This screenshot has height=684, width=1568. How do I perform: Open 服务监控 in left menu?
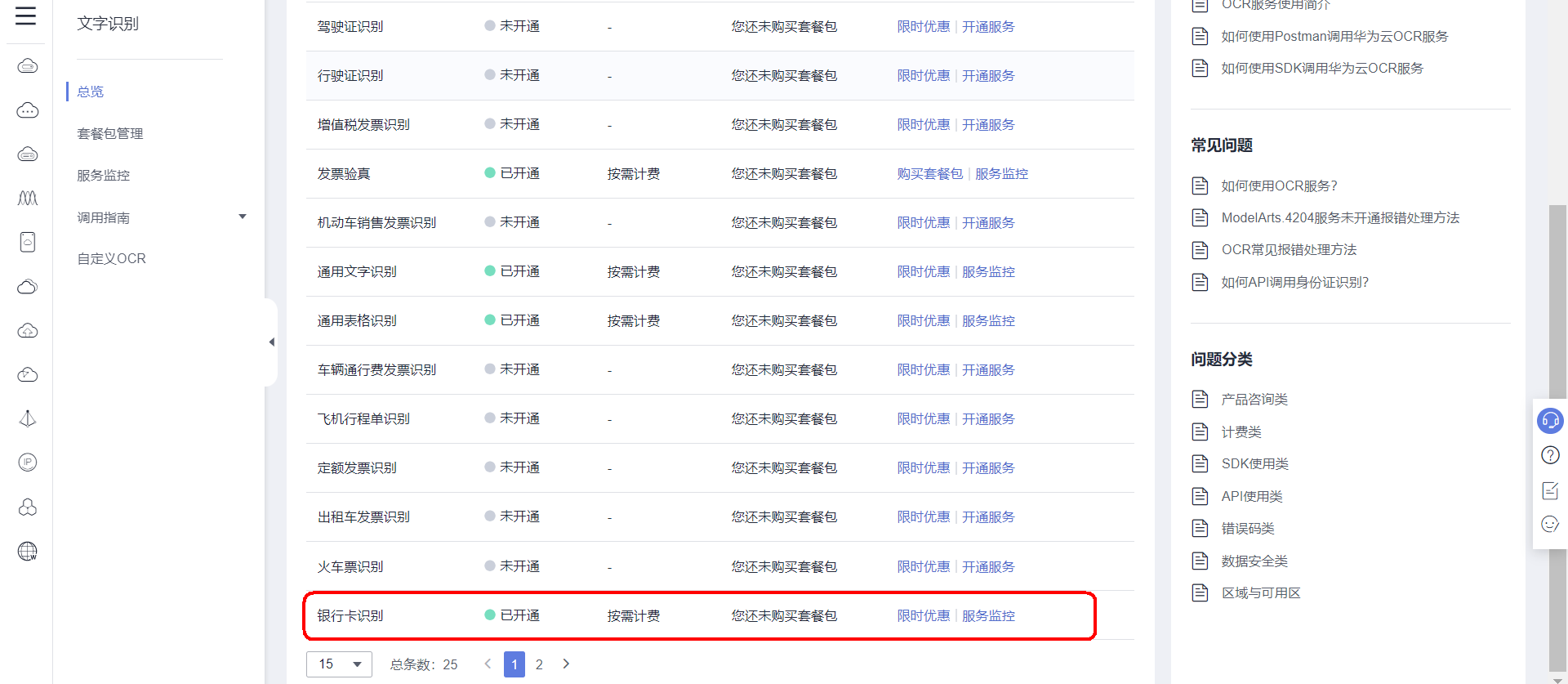click(104, 175)
